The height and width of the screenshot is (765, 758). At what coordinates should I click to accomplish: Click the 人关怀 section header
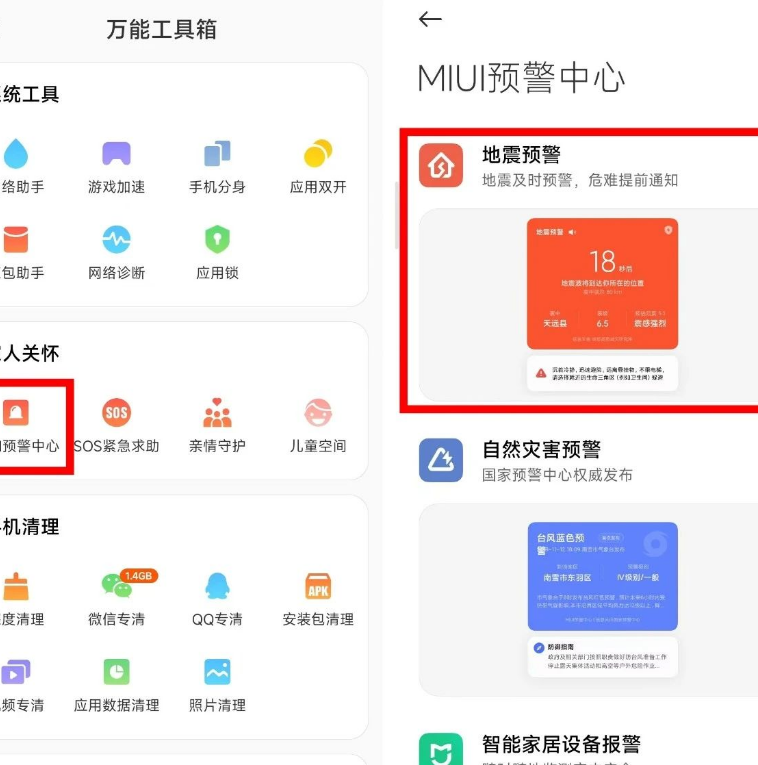coord(30,353)
